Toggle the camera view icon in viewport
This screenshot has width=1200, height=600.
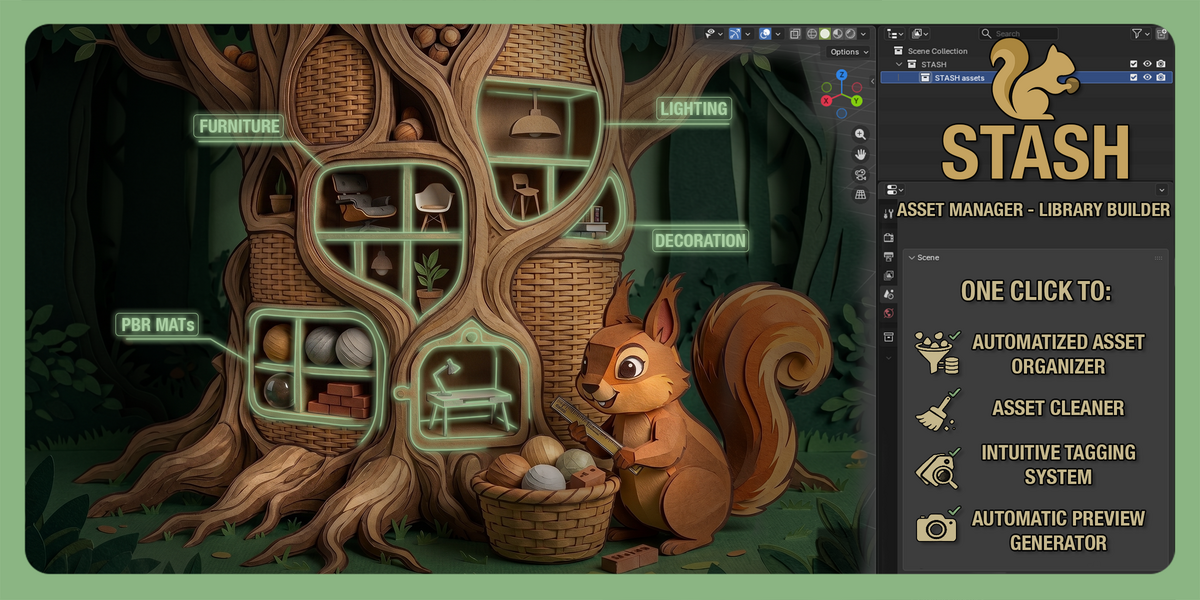[x=860, y=174]
